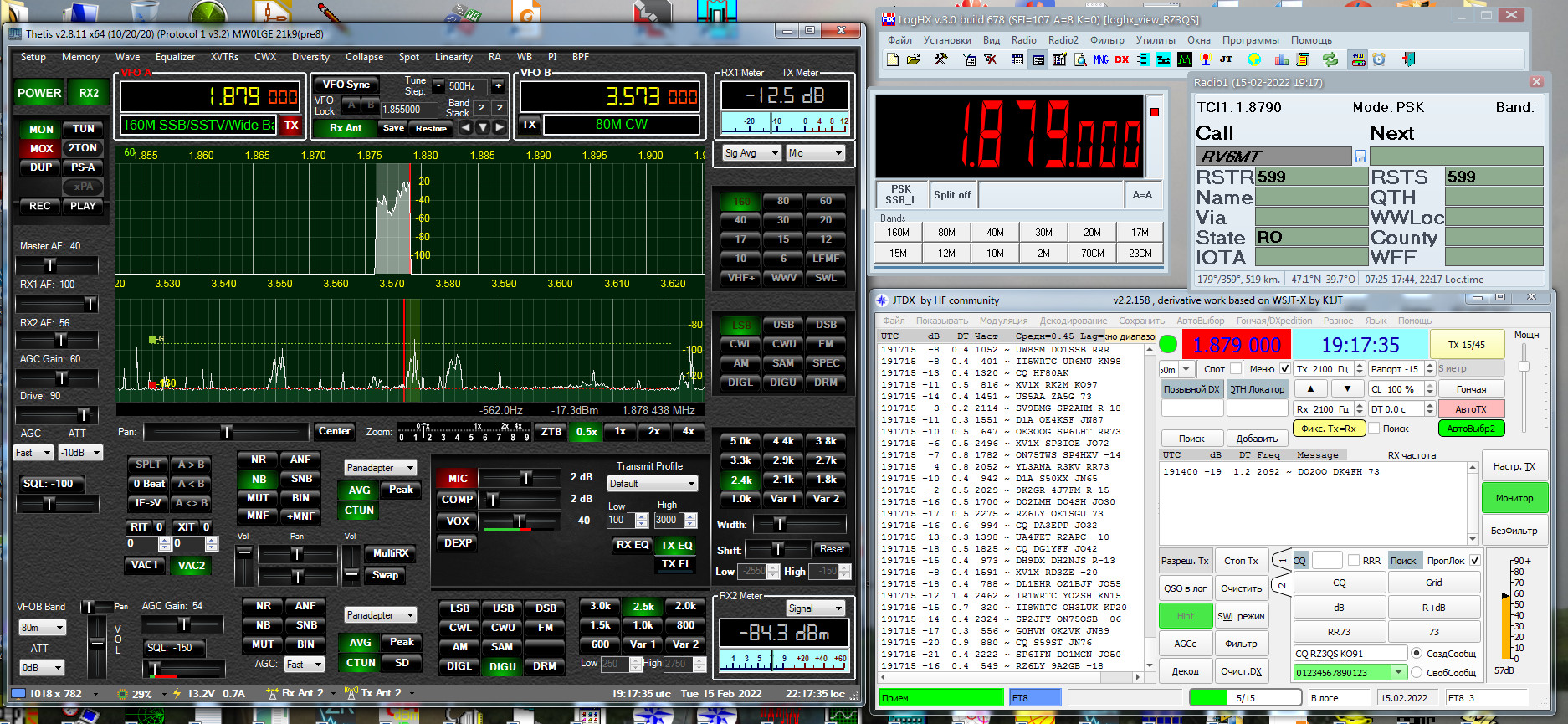Toggle the ПропЛок checkbox in JTDX
The width and height of the screenshot is (1568, 724).
1474,561
